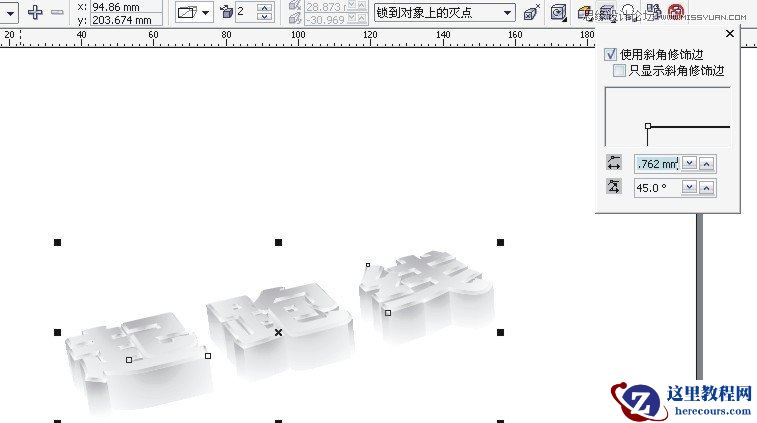Click the bevel depth field .762 mm
This screenshot has width=757, height=423.
[x=657, y=164]
